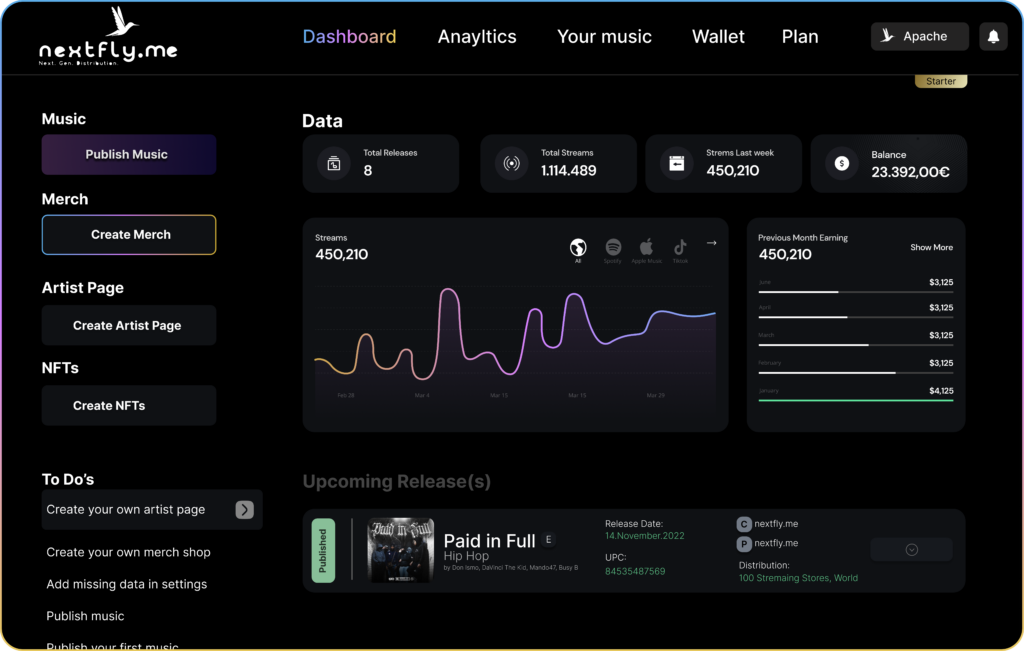Click the Streams Last week calendar icon
Image resolution: width=1024 pixels, height=651 pixels.
pyautogui.click(x=677, y=163)
